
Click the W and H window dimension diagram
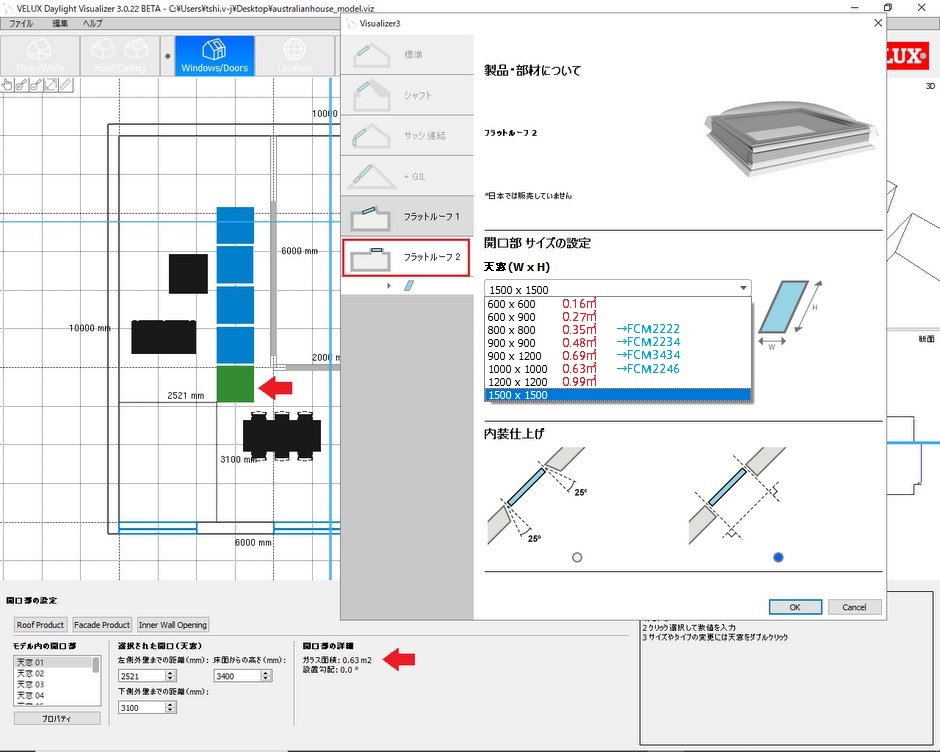790,314
